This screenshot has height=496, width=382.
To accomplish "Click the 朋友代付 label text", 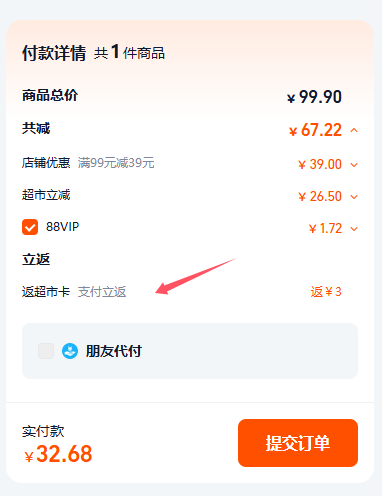I will point(114,351).
